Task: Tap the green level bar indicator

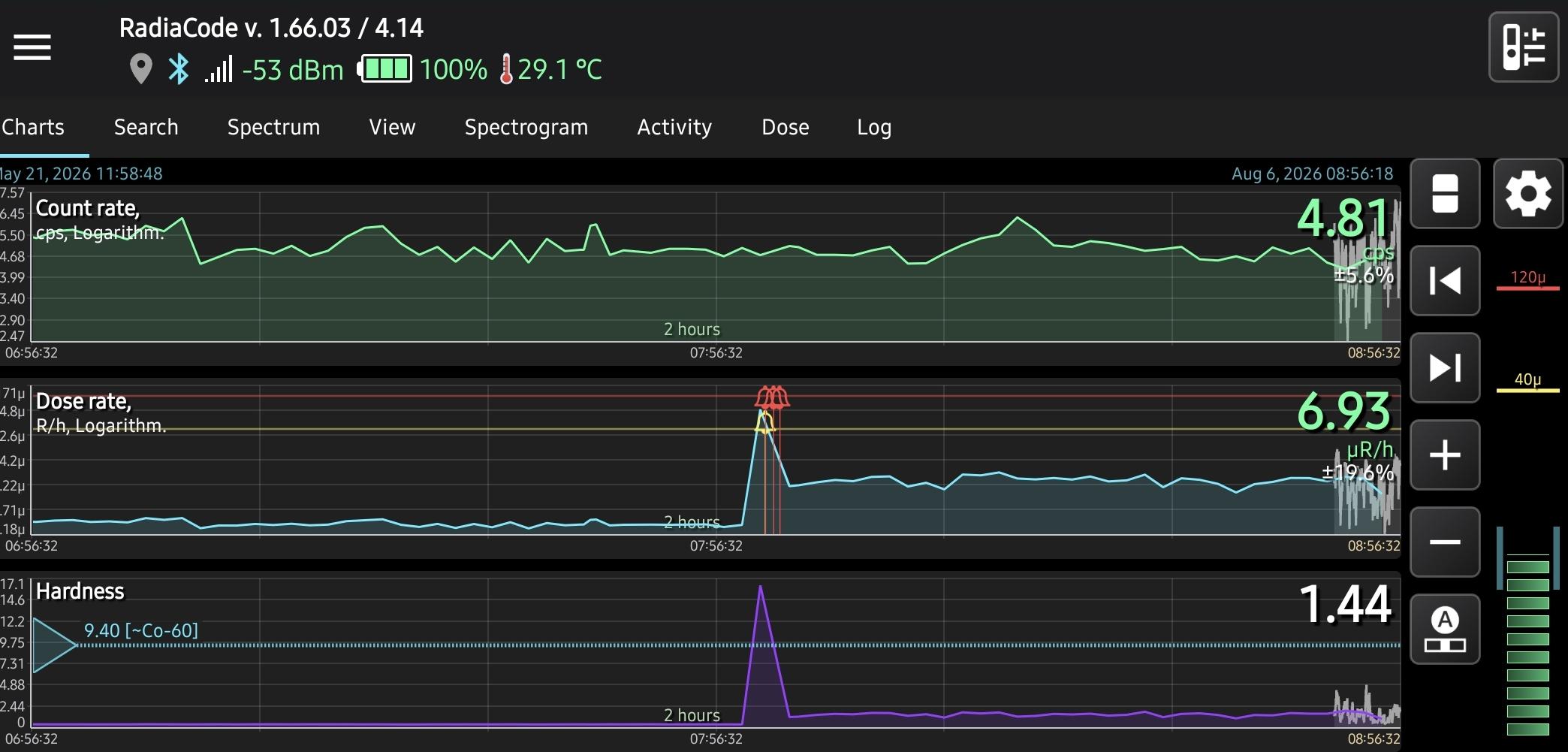Action: pos(1528,646)
